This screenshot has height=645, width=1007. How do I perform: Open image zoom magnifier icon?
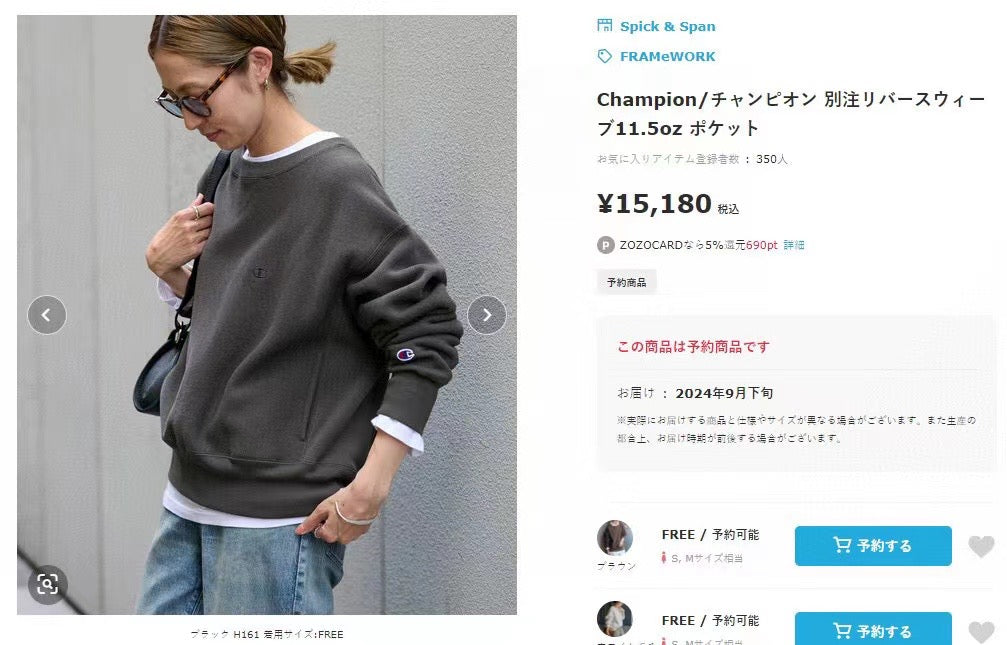48,584
